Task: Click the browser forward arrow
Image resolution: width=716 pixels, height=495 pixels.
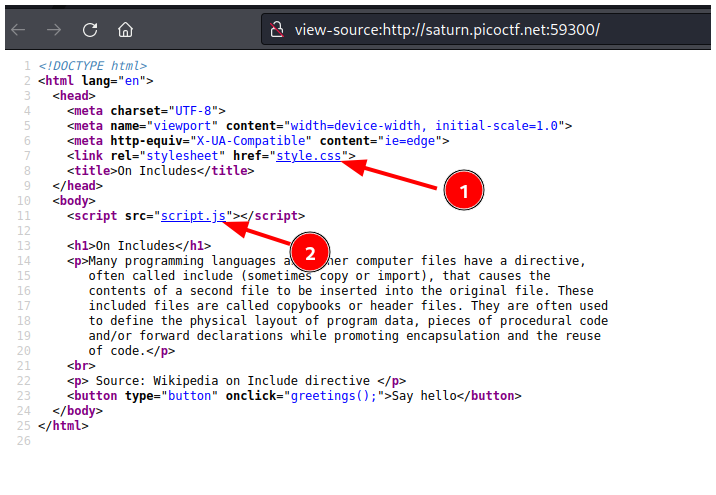Action: tap(54, 29)
